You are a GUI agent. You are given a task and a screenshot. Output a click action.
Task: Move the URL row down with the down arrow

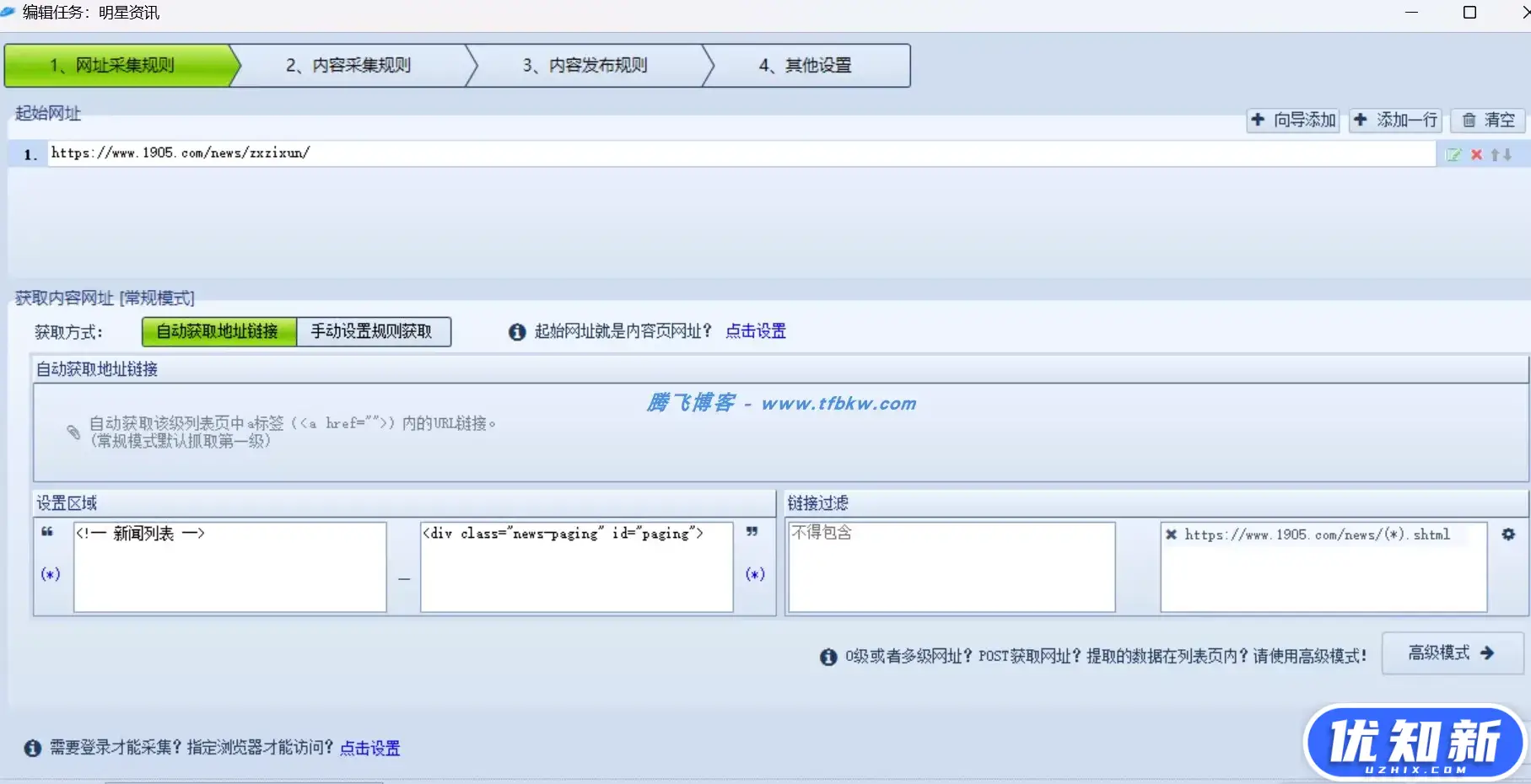pyautogui.click(x=1507, y=154)
